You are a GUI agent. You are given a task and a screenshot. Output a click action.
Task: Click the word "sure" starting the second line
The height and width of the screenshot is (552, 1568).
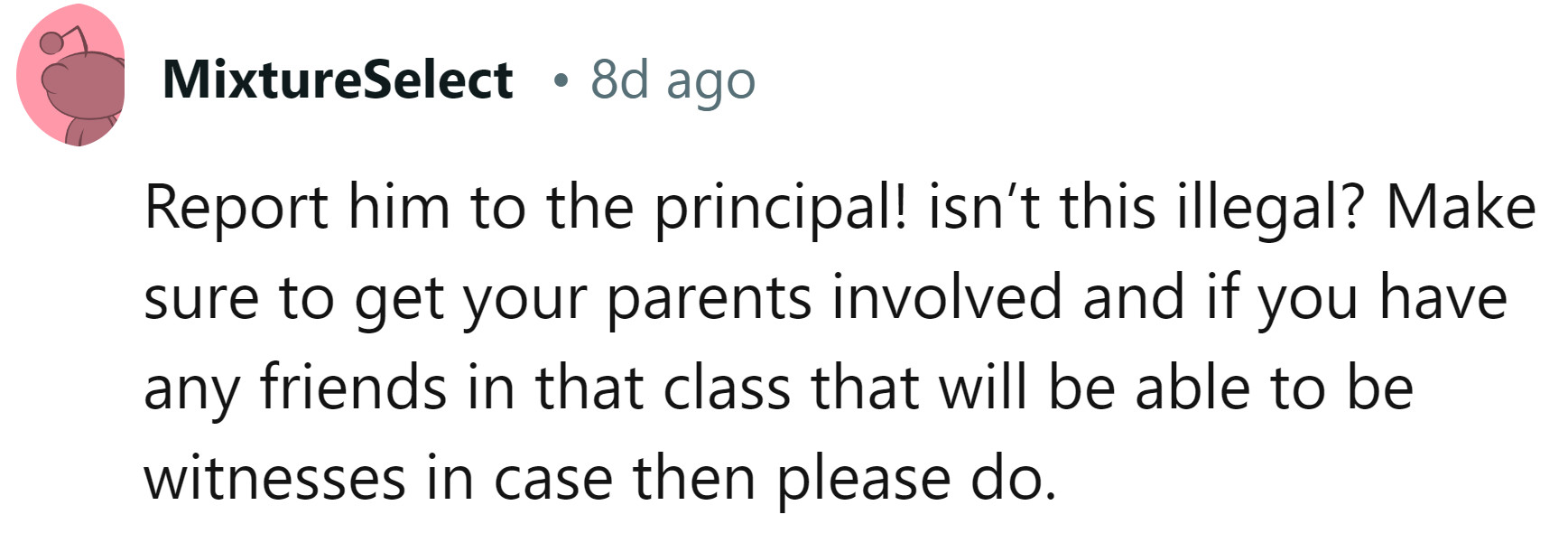click(201, 298)
